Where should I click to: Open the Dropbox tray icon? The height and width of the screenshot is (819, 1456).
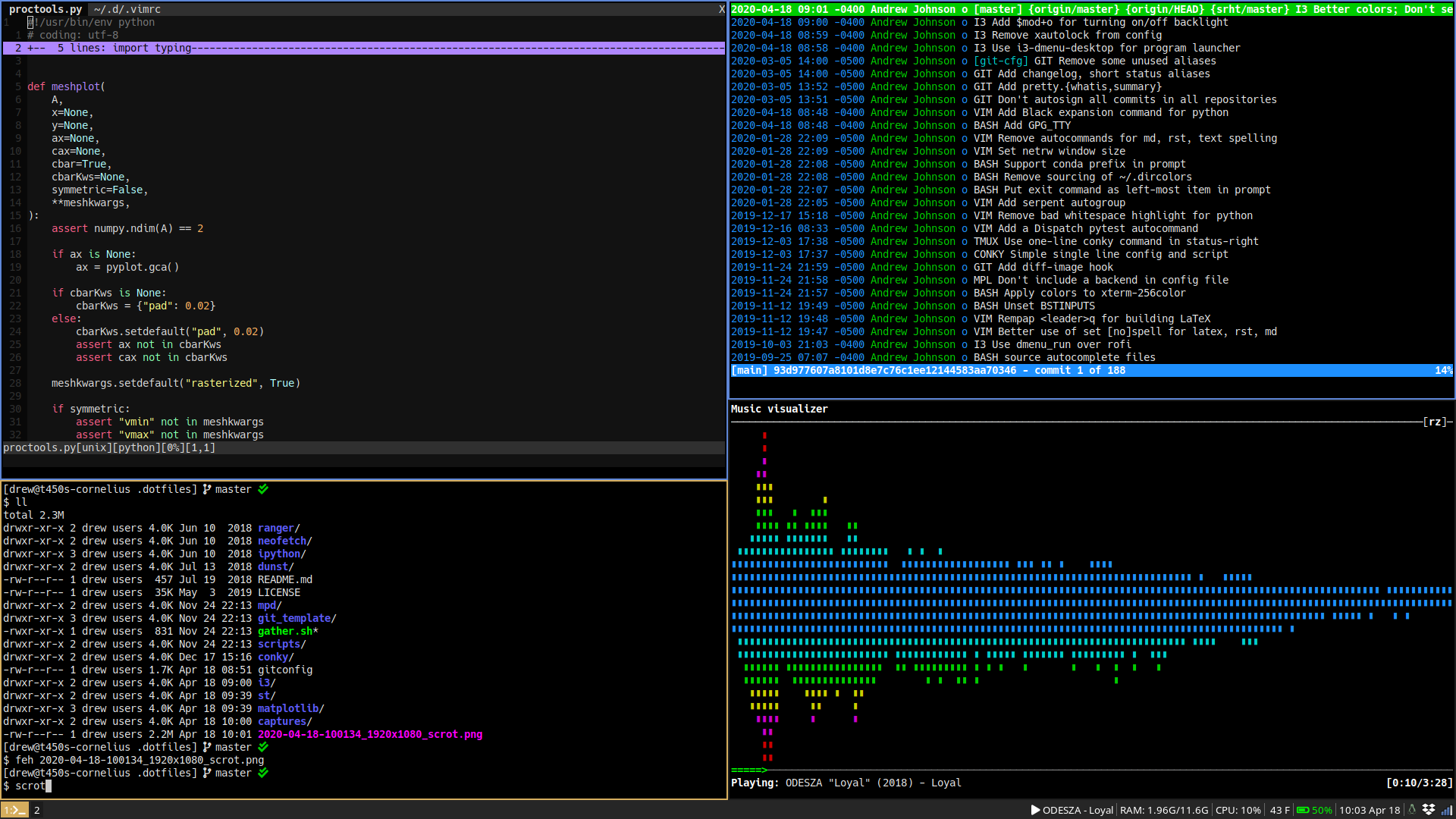[1429, 810]
